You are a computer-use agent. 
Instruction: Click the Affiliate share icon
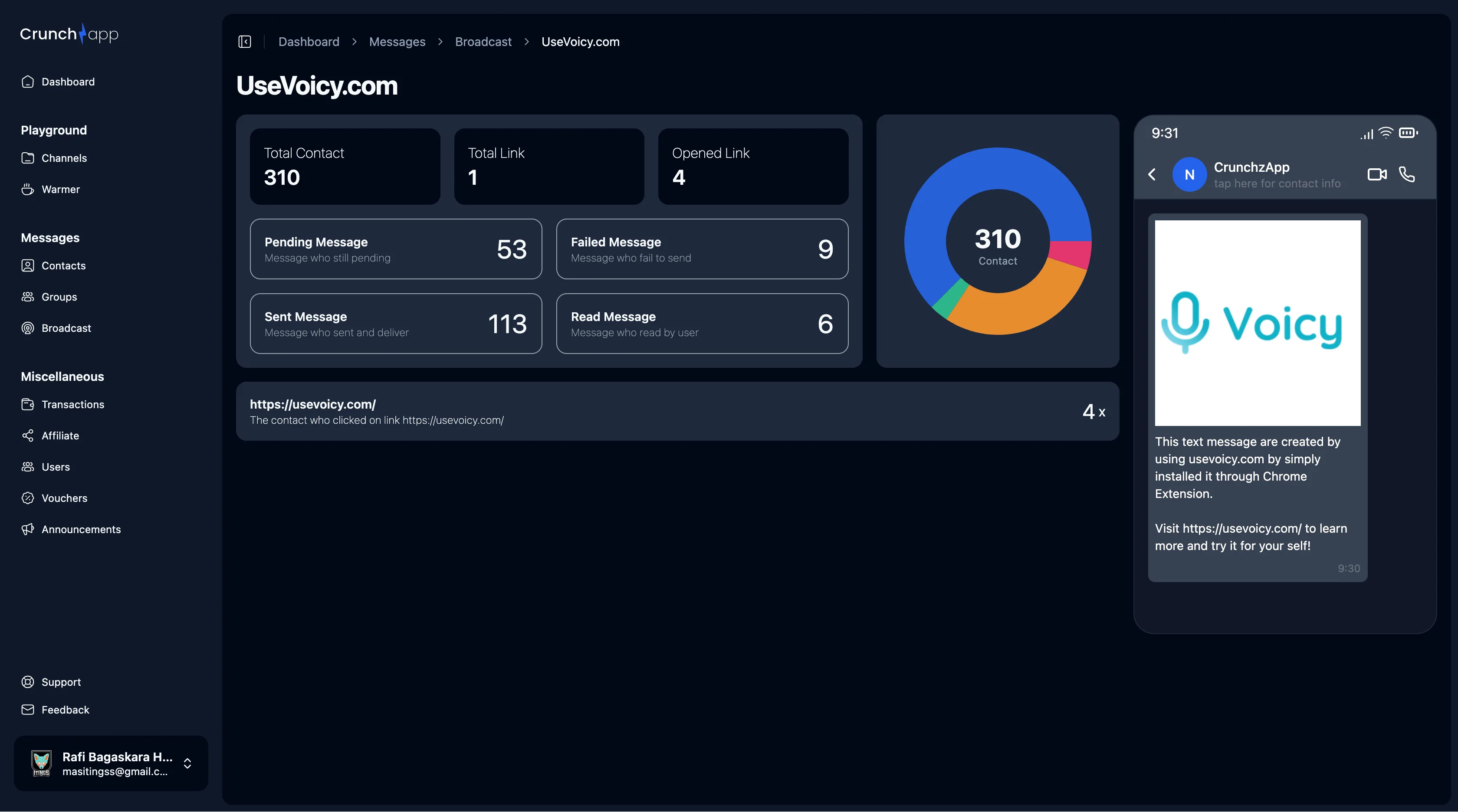point(28,435)
